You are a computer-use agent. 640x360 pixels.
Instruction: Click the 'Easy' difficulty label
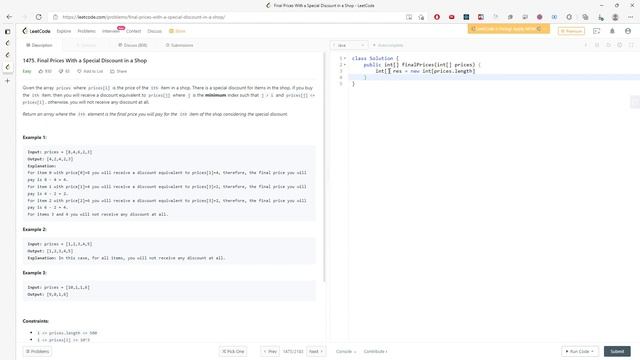coord(27,71)
